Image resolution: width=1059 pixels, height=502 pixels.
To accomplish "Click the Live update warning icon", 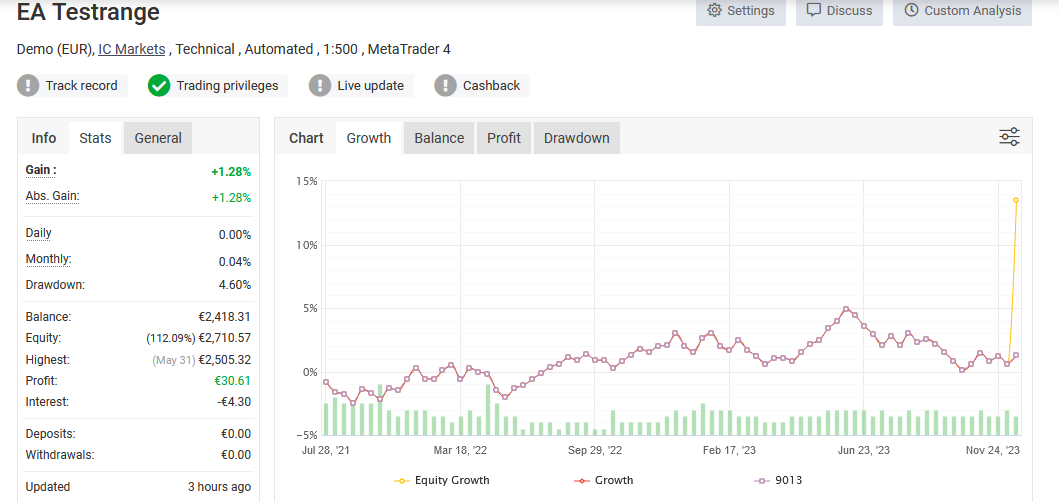I will click(320, 86).
